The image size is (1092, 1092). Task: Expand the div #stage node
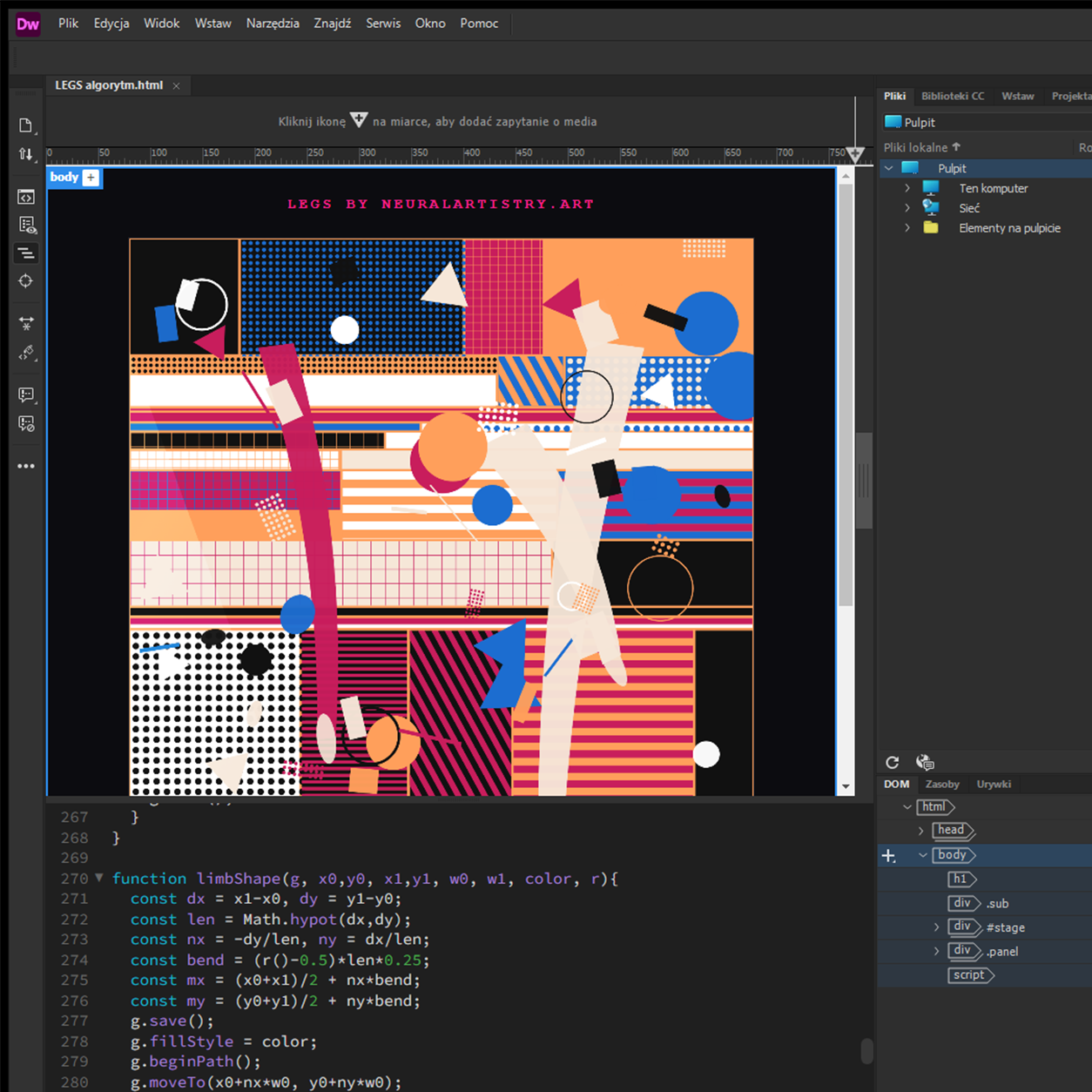pyautogui.click(x=936, y=927)
